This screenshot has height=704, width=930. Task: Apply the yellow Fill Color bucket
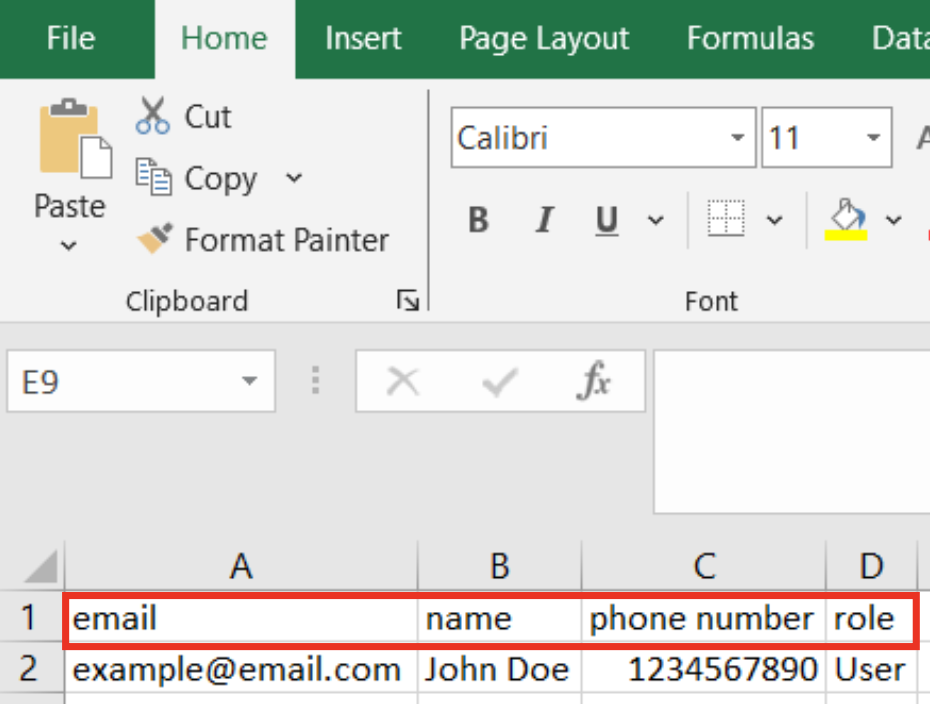[846, 219]
